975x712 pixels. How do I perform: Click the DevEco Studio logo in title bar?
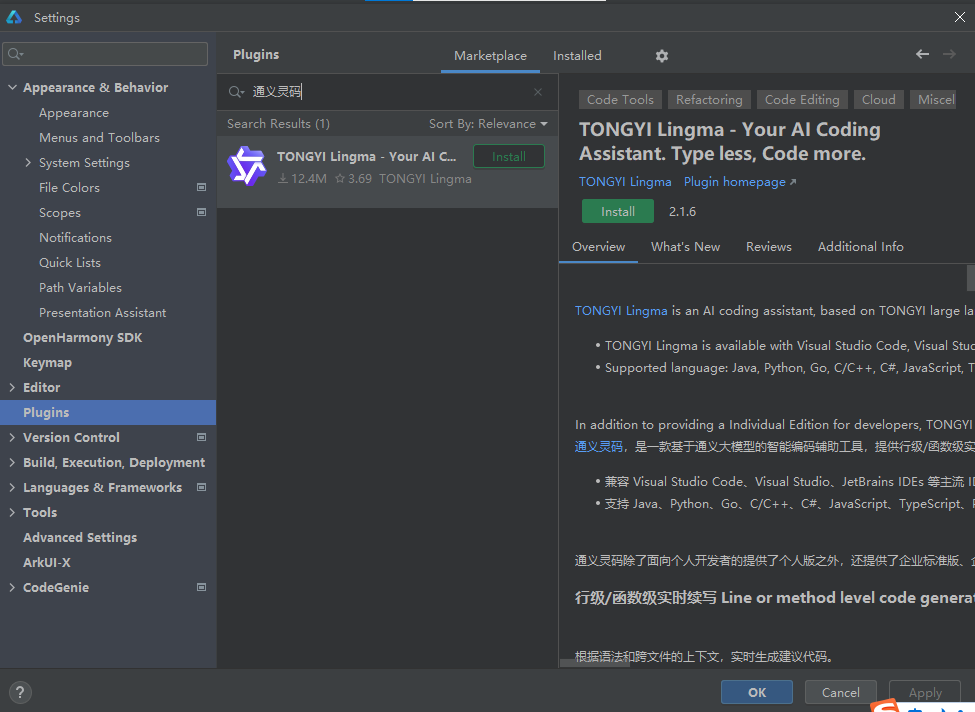(x=14, y=17)
